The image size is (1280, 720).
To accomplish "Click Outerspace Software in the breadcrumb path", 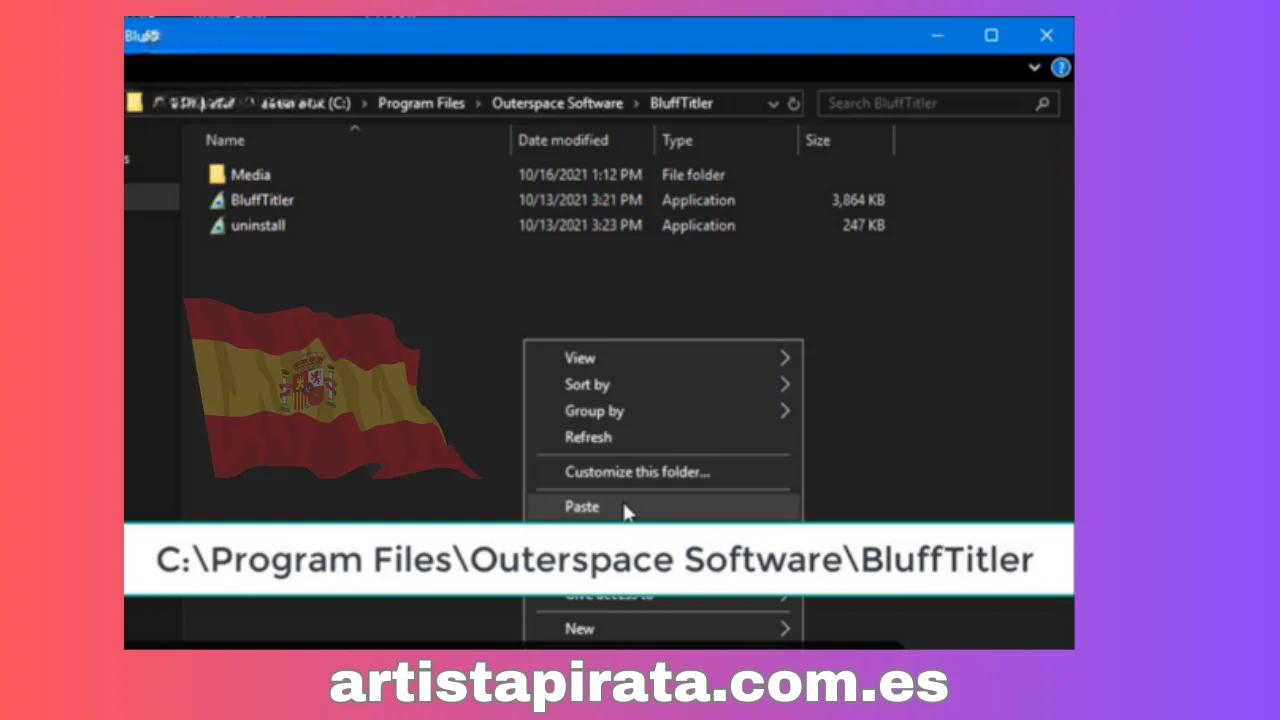I will [557, 103].
